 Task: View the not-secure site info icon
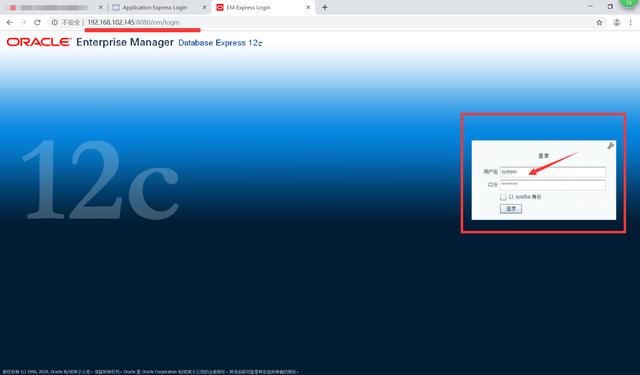pos(54,22)
